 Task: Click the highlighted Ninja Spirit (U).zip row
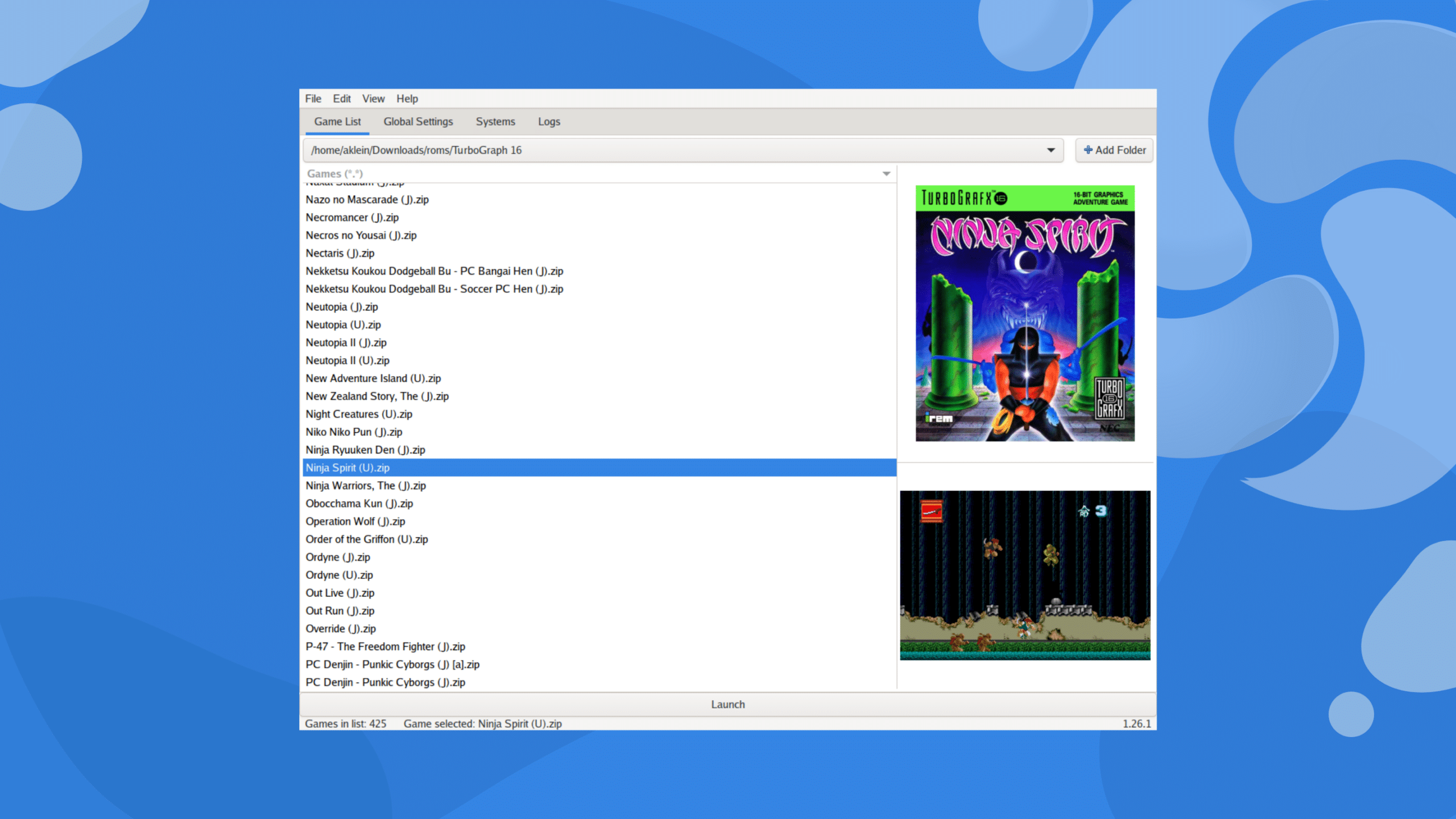click(x=599, y=468)
